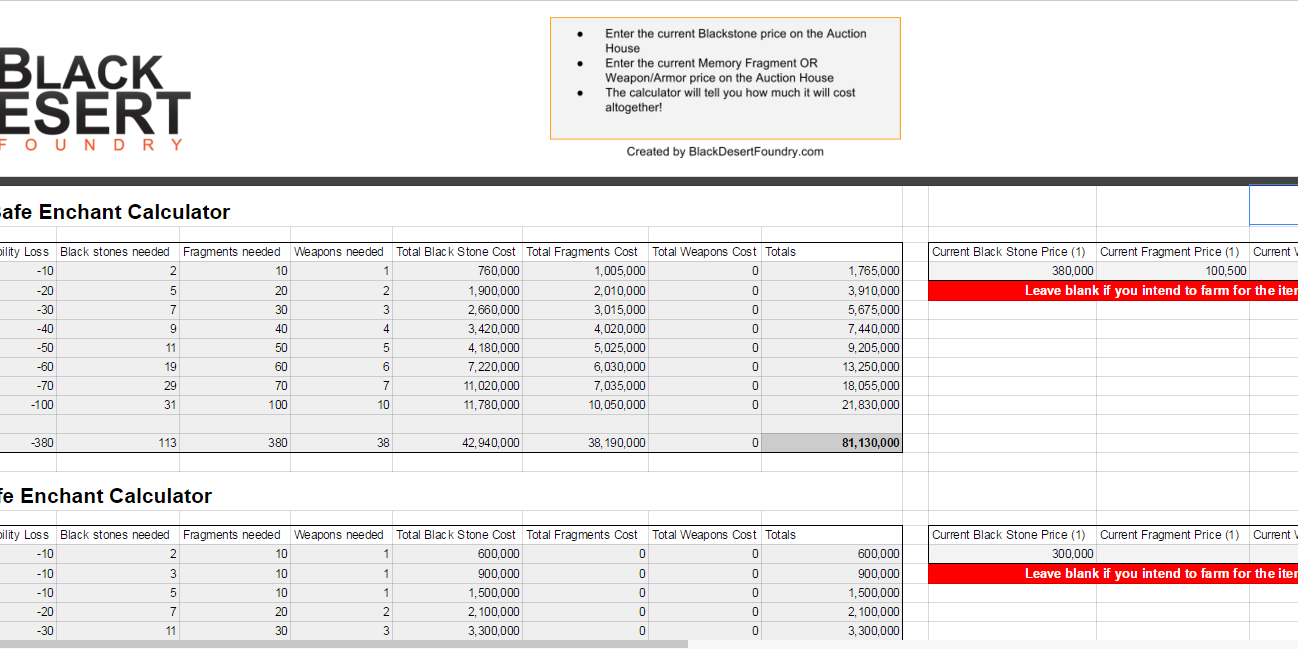Click the lower 'Safe Enchant Calculator' heading
The width and height of the screenshot is (1298, 649).
[x=105, y=496]
